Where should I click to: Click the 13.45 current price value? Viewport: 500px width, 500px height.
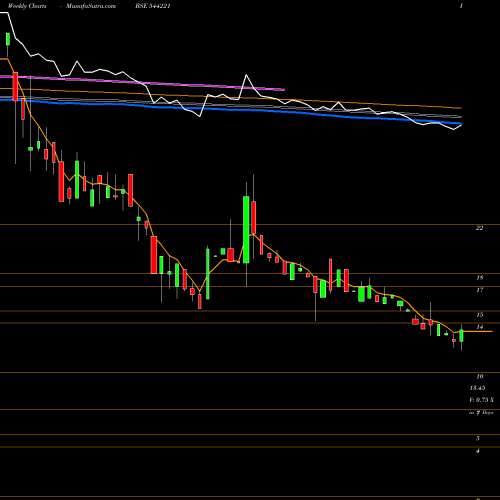click(477, 388)
